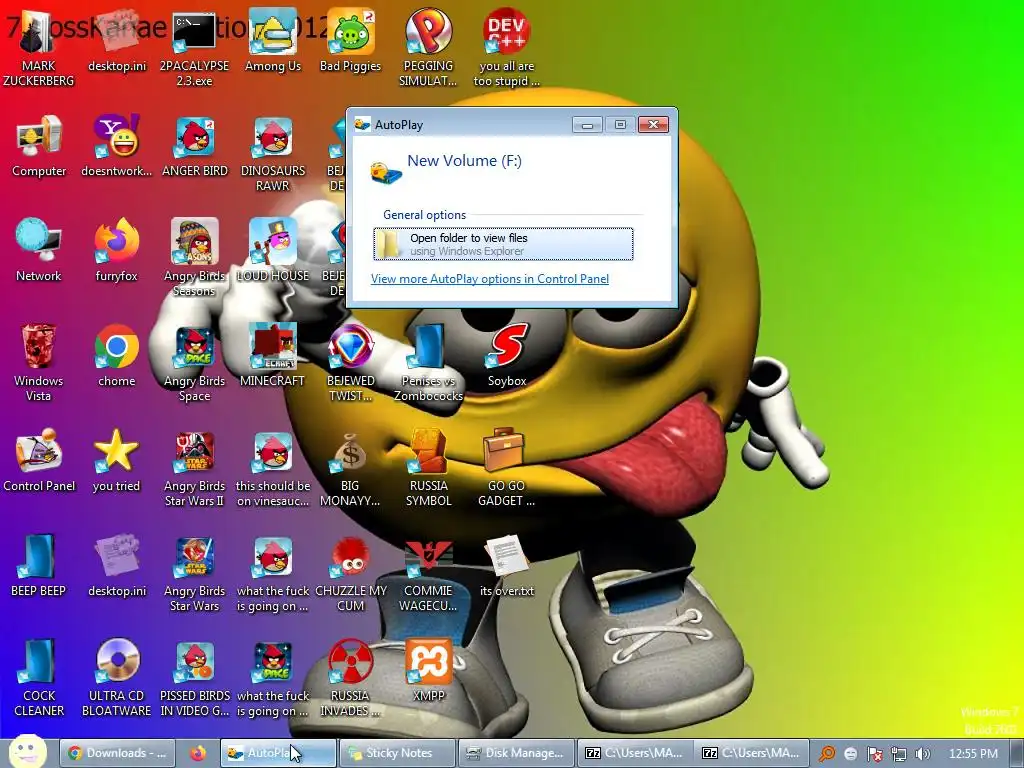Open 'View more AutoPlay options in Control Panel' link
This screenshot has height=768, width=1024.
[x=490, y=279]
